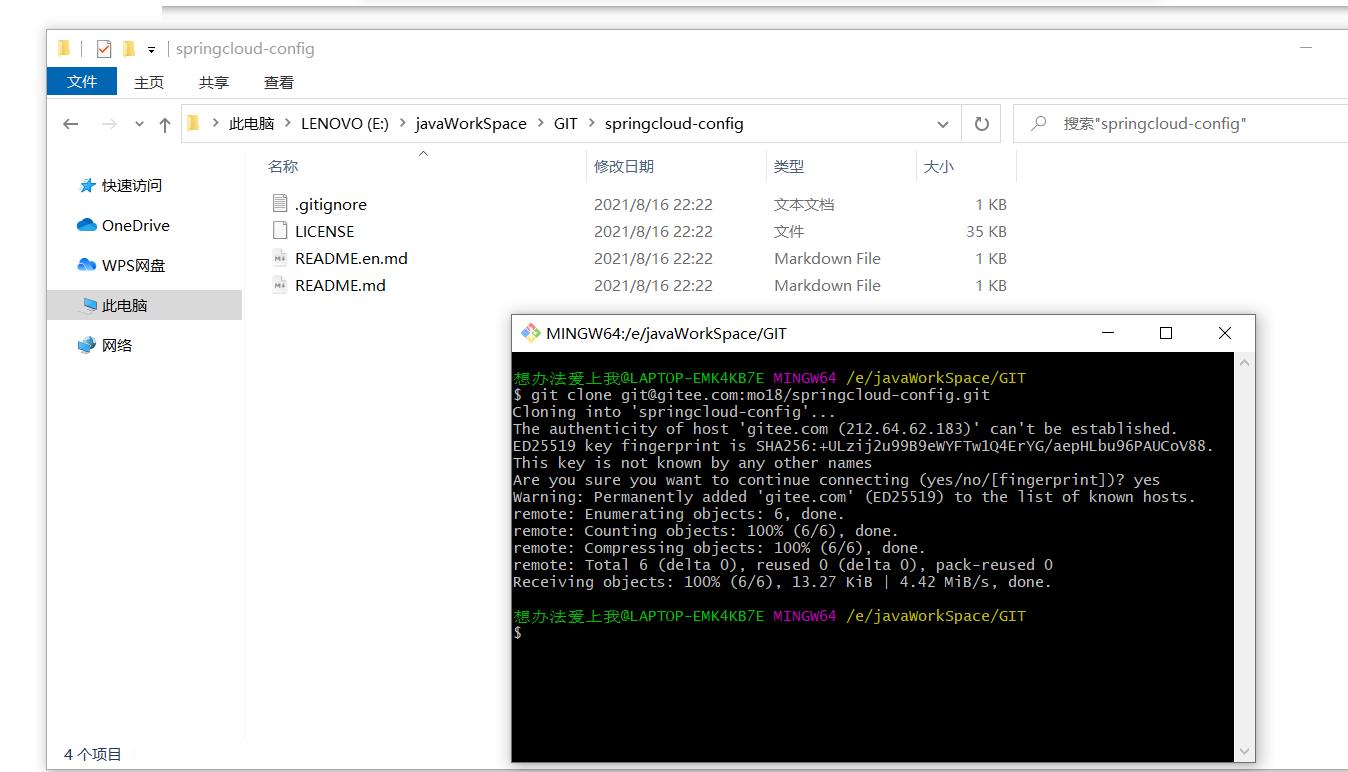This screenshot has height=772, width=1348.
Task: Expand chevron after javaWorkSpace in path
Action: click(x=540, y=124)
